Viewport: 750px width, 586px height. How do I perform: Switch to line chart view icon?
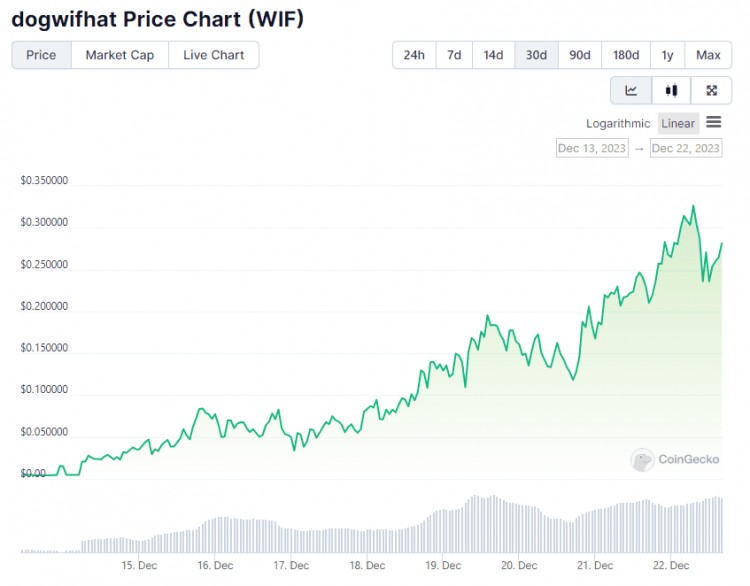[631, 90]
